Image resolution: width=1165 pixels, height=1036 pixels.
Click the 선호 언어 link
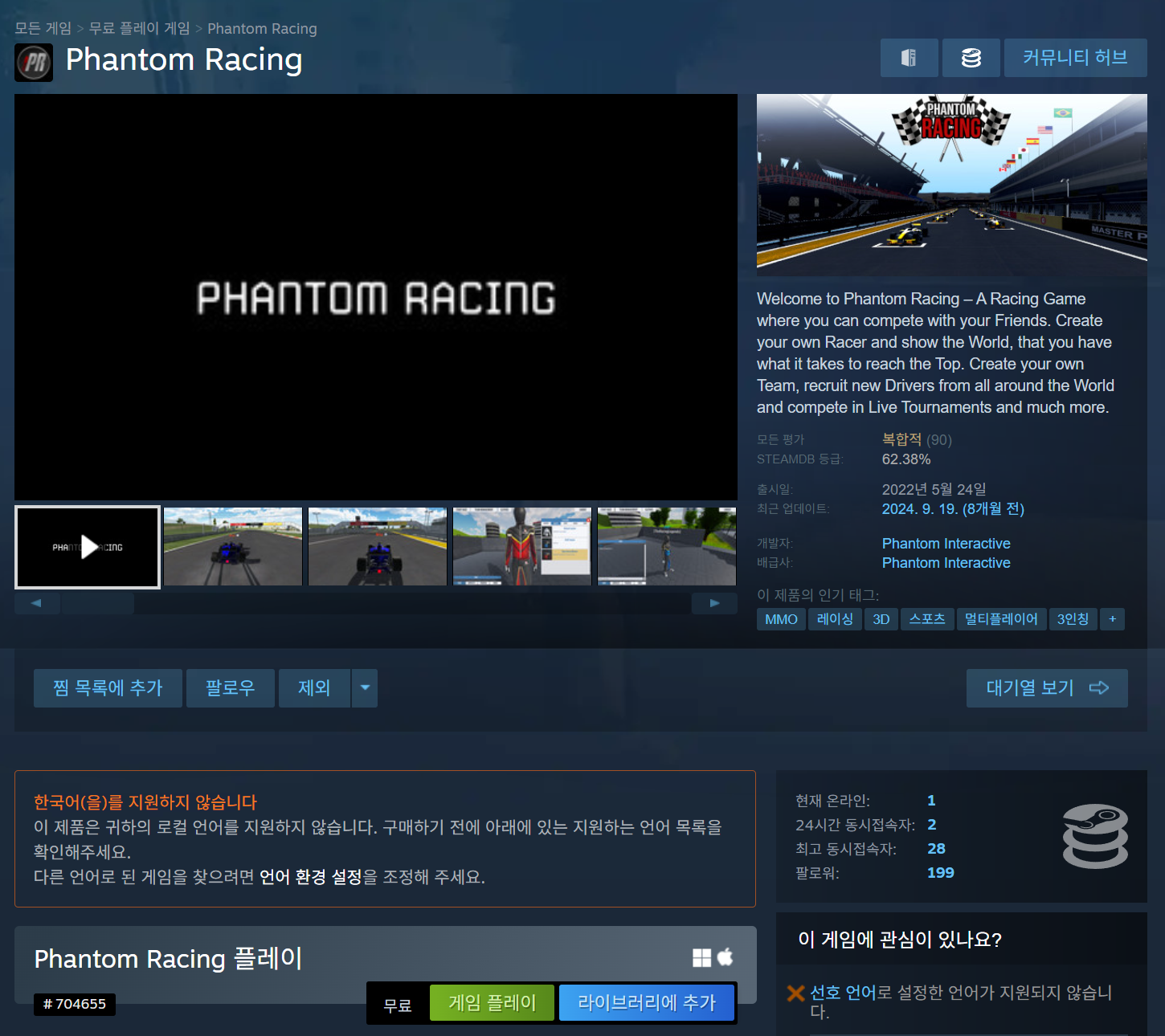843,993
